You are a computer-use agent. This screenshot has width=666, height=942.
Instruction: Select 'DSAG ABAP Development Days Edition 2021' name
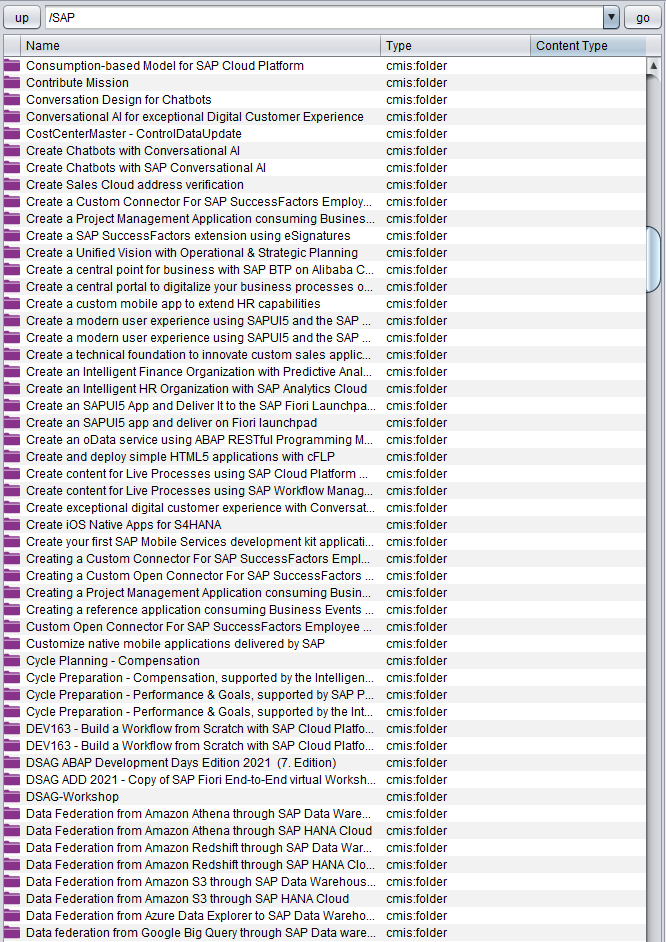click(x=181, y=763)
